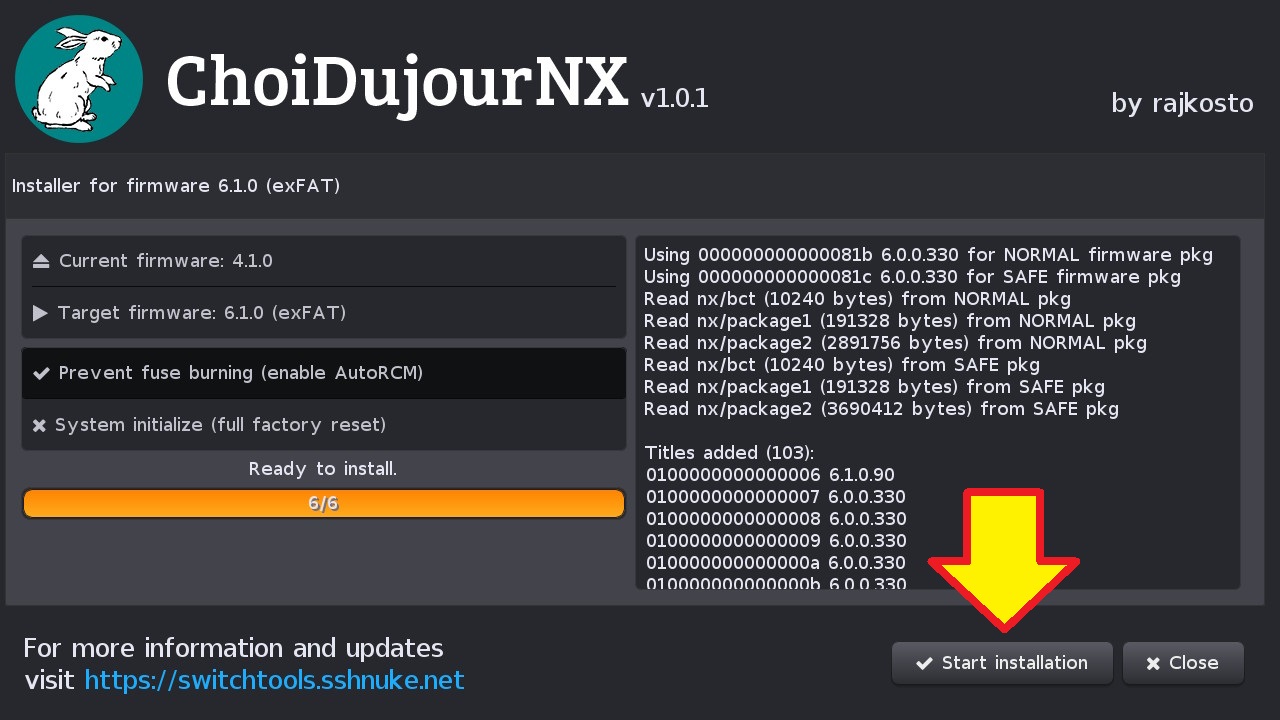1280x720 pixels.
Task: Click title entry 0100000000000008 6.0.0.330
Action: click(776, 519)
